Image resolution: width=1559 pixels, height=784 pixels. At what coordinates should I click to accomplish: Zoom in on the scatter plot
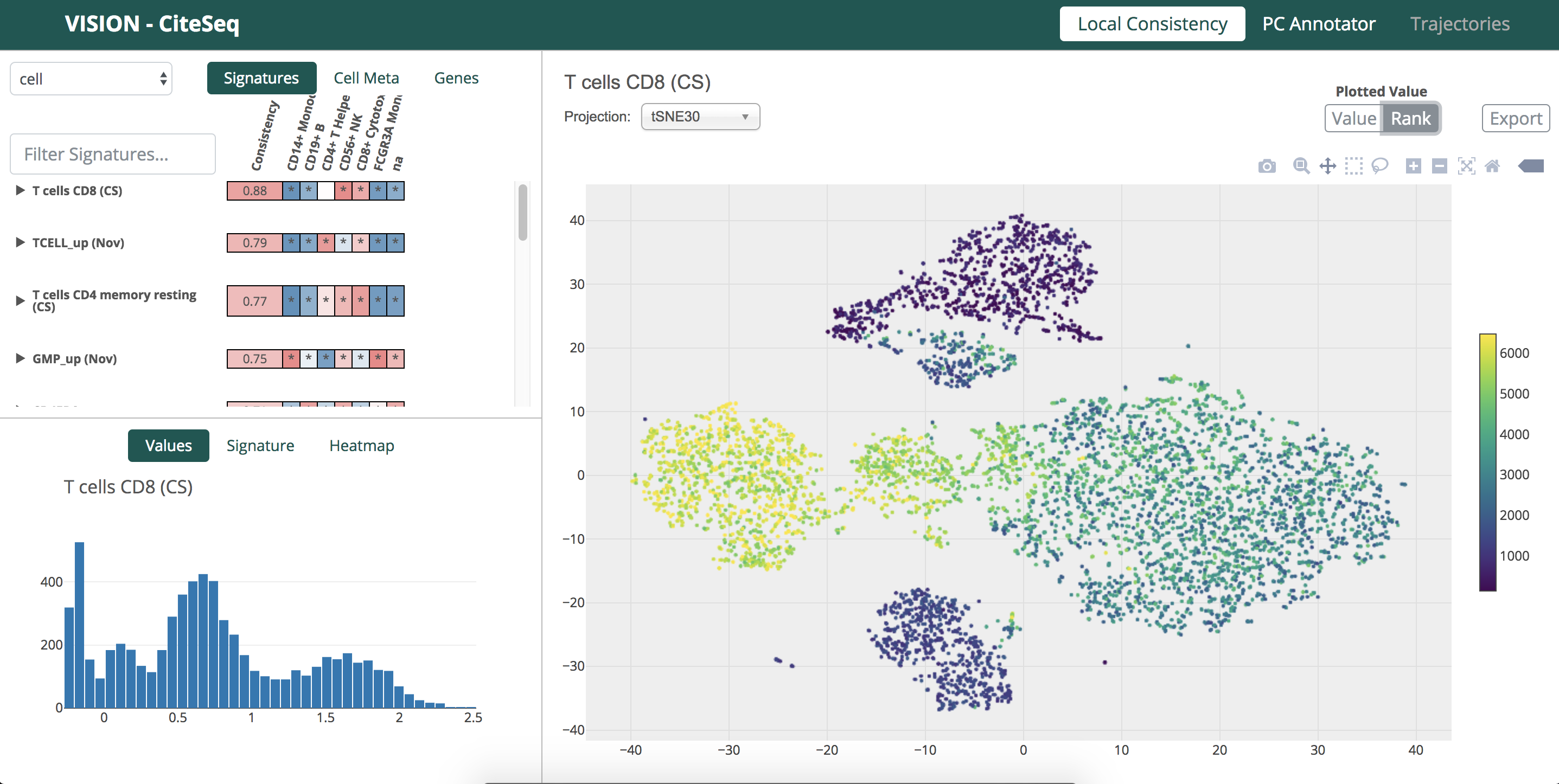1413,166
